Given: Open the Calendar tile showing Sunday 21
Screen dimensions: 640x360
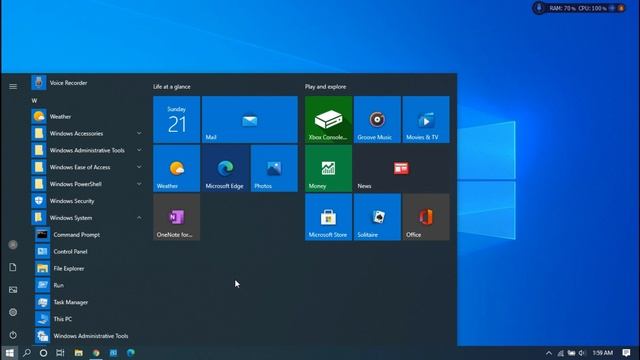Looking at the screenshot, I should (x=177, y=120).
